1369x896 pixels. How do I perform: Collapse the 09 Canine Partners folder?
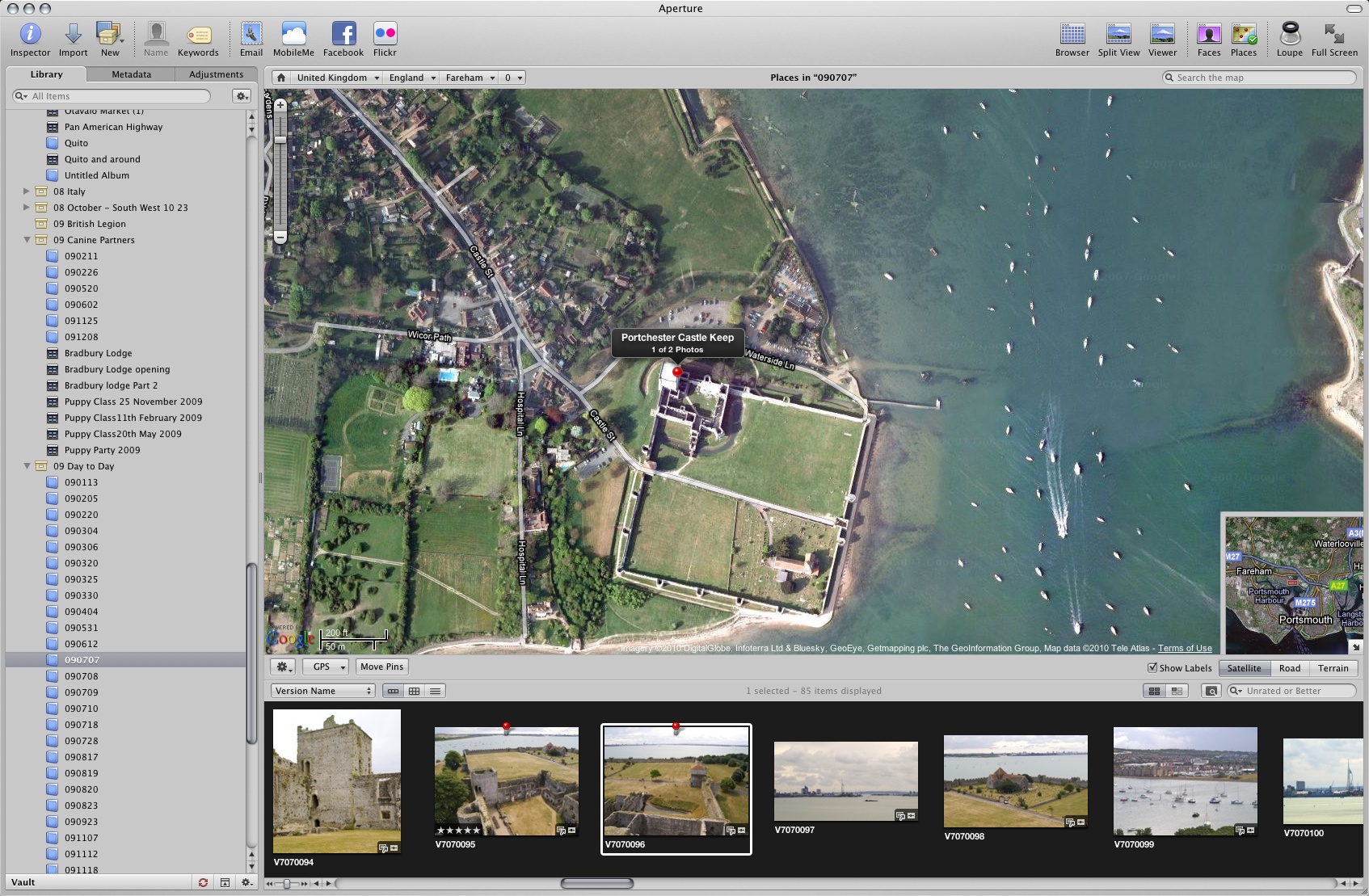click(x=27, y=240)
